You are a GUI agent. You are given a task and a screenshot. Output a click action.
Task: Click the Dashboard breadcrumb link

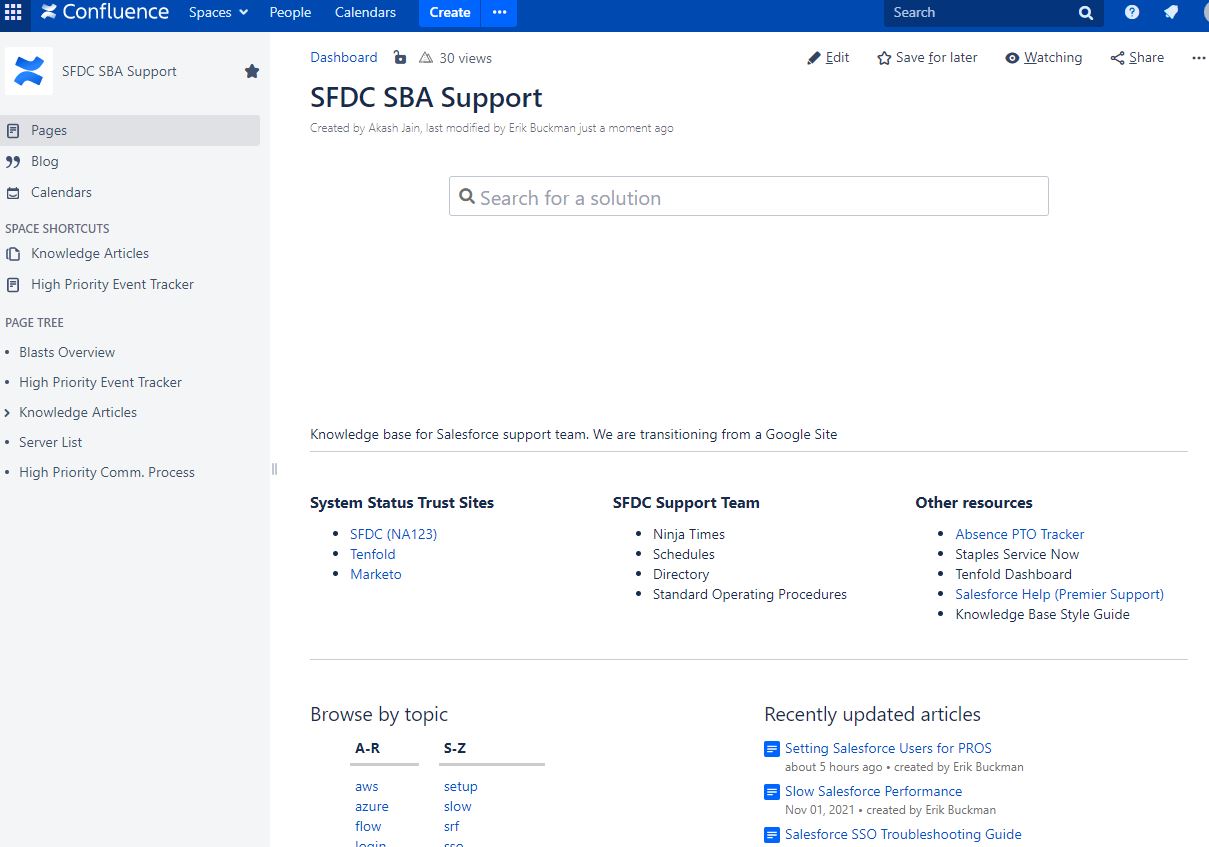click(344, 57)
